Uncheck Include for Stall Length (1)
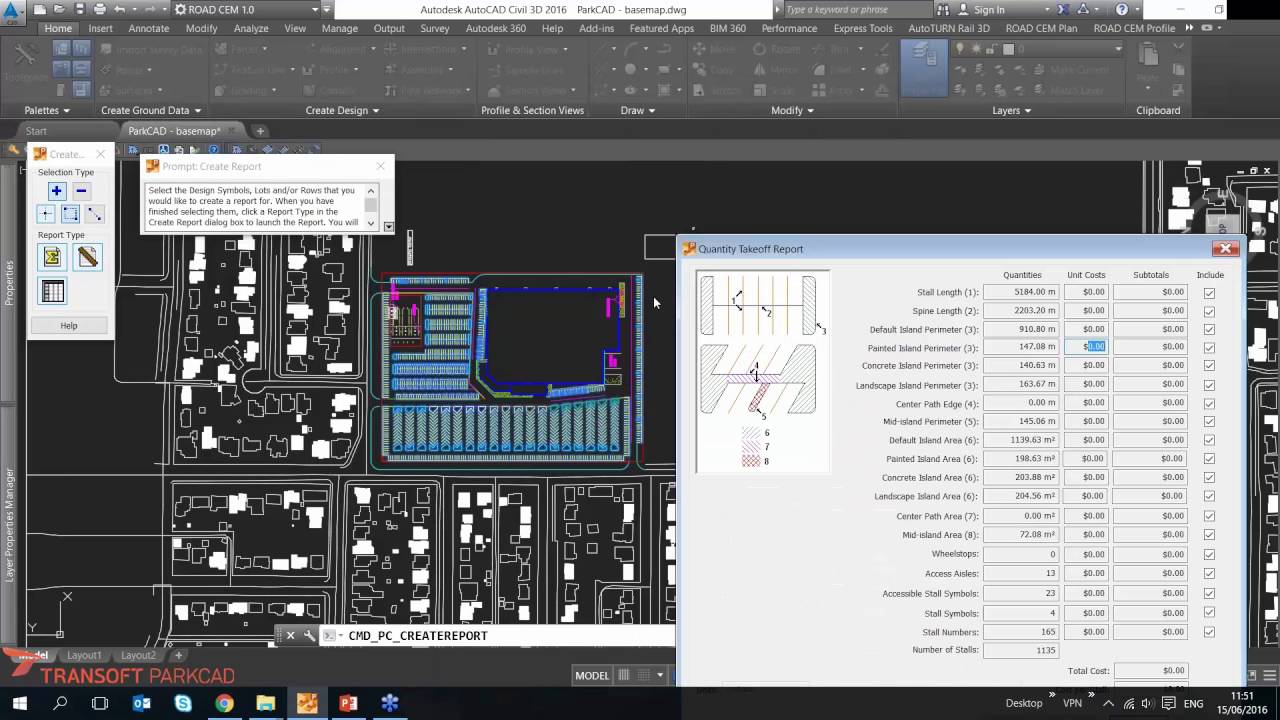Image resolution: width=1280 pixels, height=720 pixels. 1209,293
